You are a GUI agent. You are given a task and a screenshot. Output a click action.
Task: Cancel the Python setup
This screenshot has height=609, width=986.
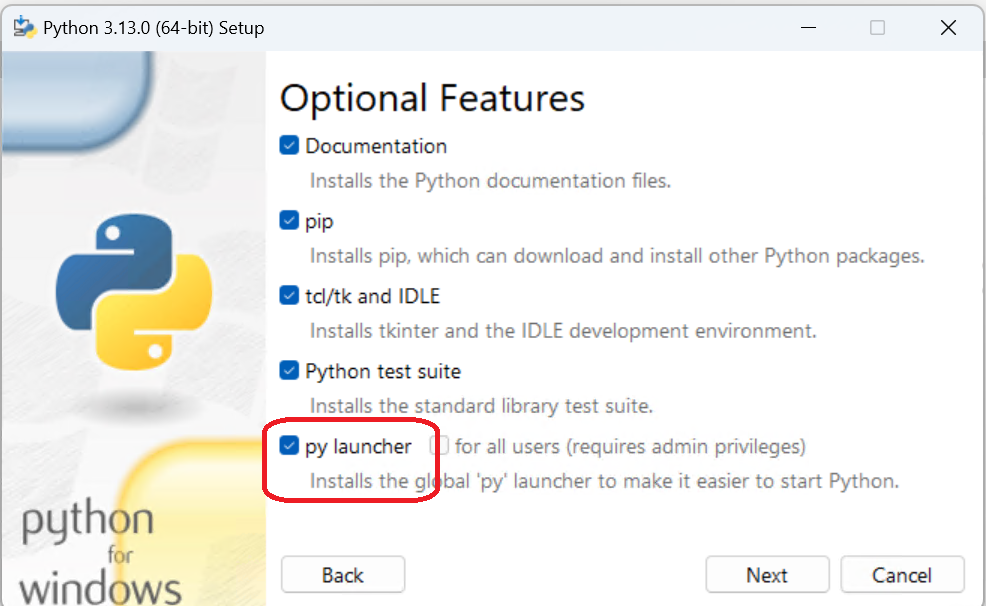point(902,575)
